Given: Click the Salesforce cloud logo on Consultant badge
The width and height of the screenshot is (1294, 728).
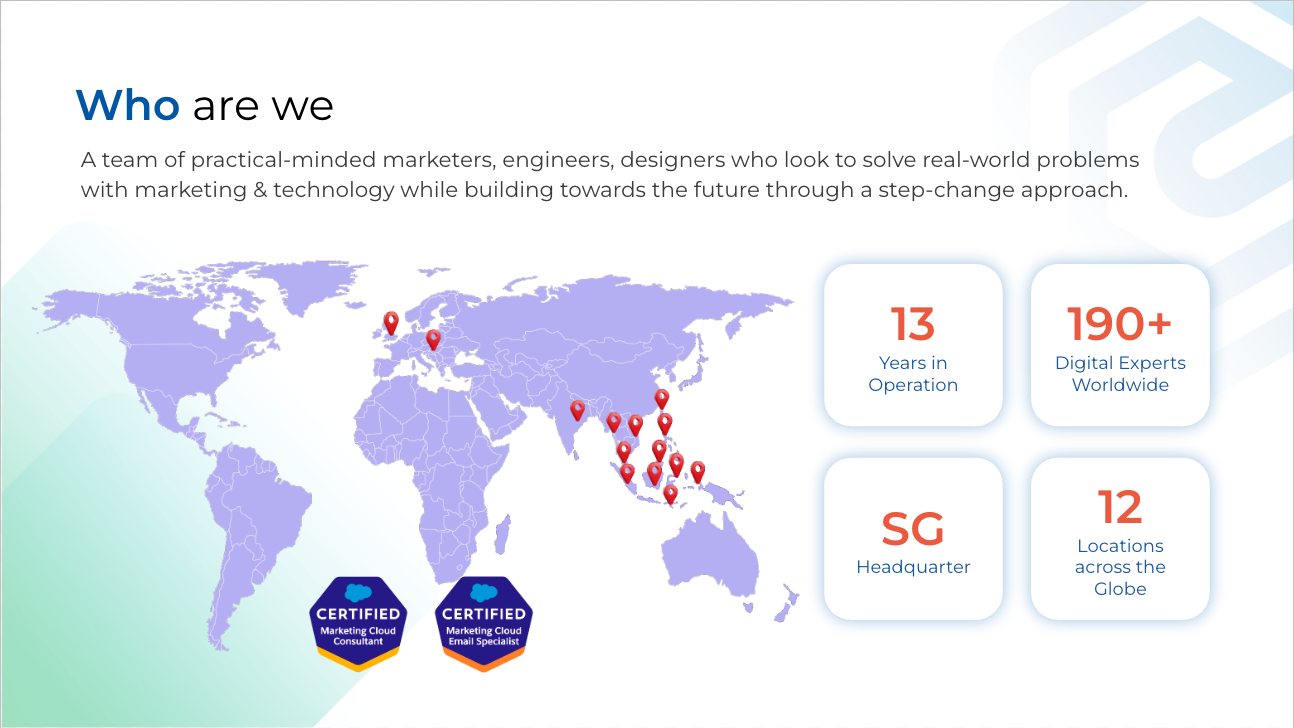Looking at the screenshot, I should (358, 592).
